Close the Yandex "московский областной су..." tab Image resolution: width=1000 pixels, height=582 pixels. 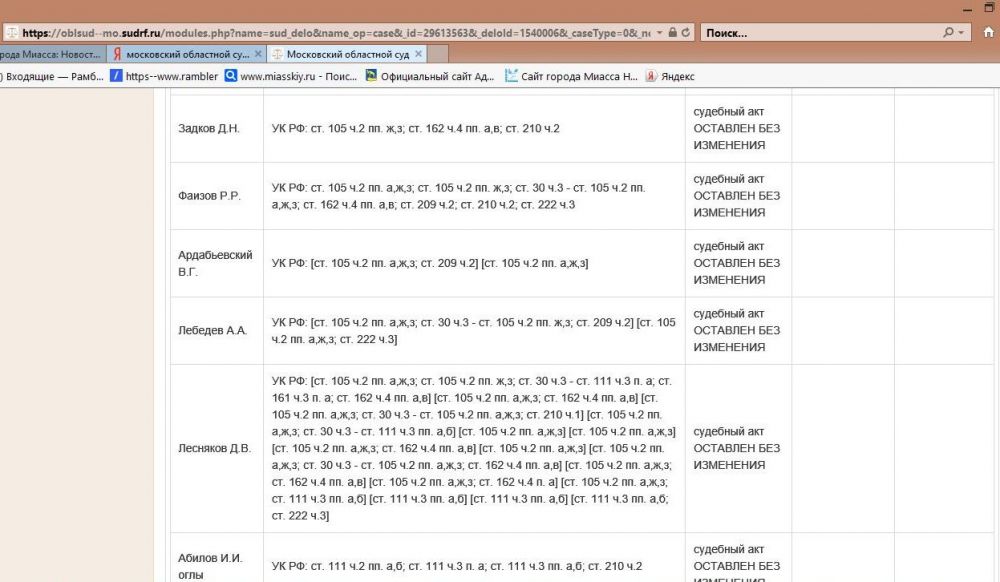[258, 54]
